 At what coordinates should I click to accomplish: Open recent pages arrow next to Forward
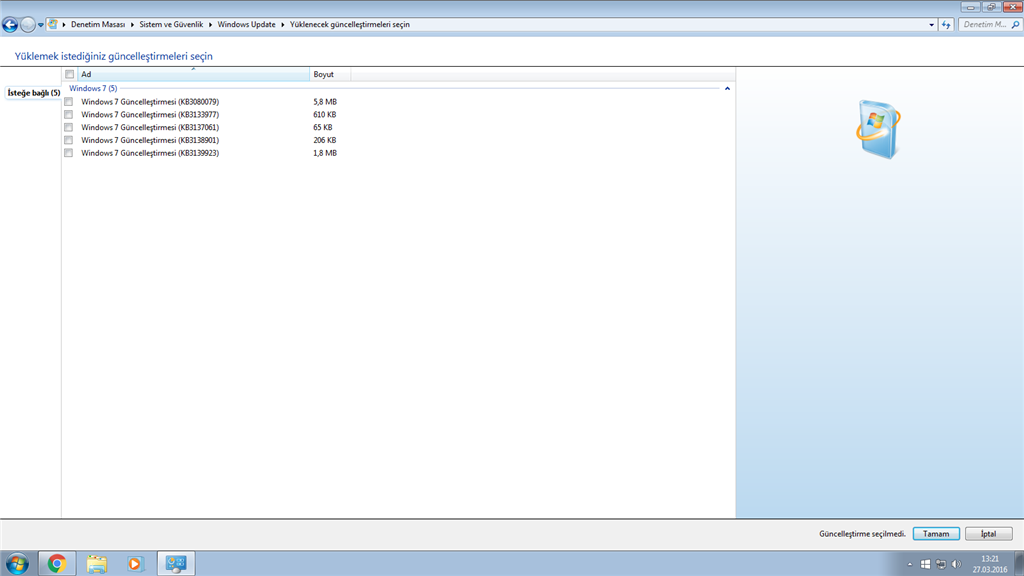tap(40, 25)
